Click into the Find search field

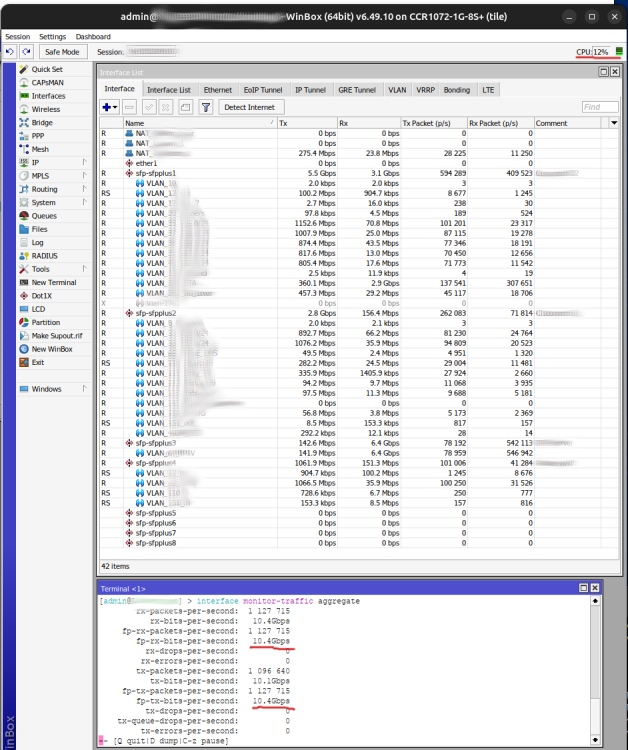(x=598, y=107)
